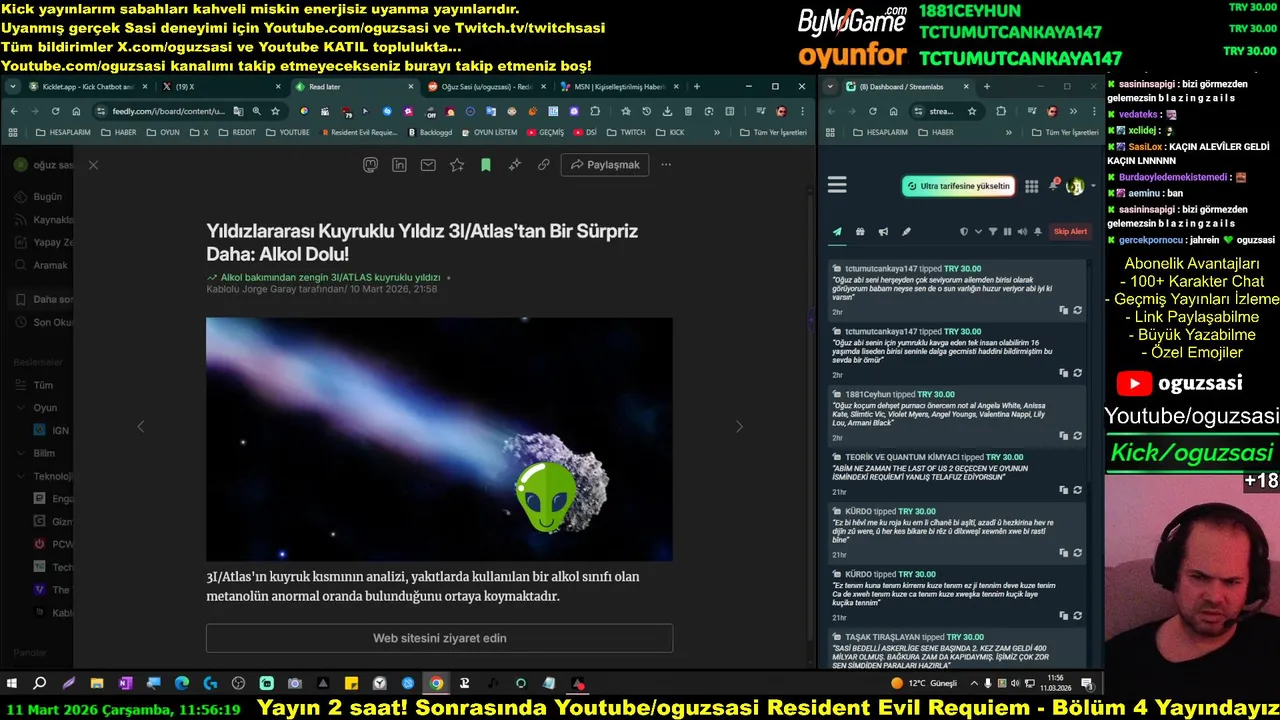This screenshot has height=720, width=1280.
Task: Open Windows taskbar search
Action: point(40,683)
